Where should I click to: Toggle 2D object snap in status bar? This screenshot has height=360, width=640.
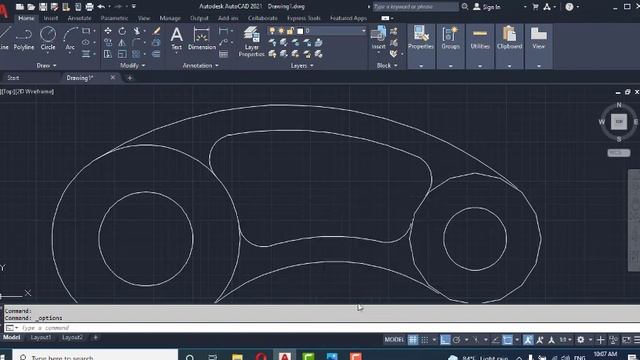507,340
